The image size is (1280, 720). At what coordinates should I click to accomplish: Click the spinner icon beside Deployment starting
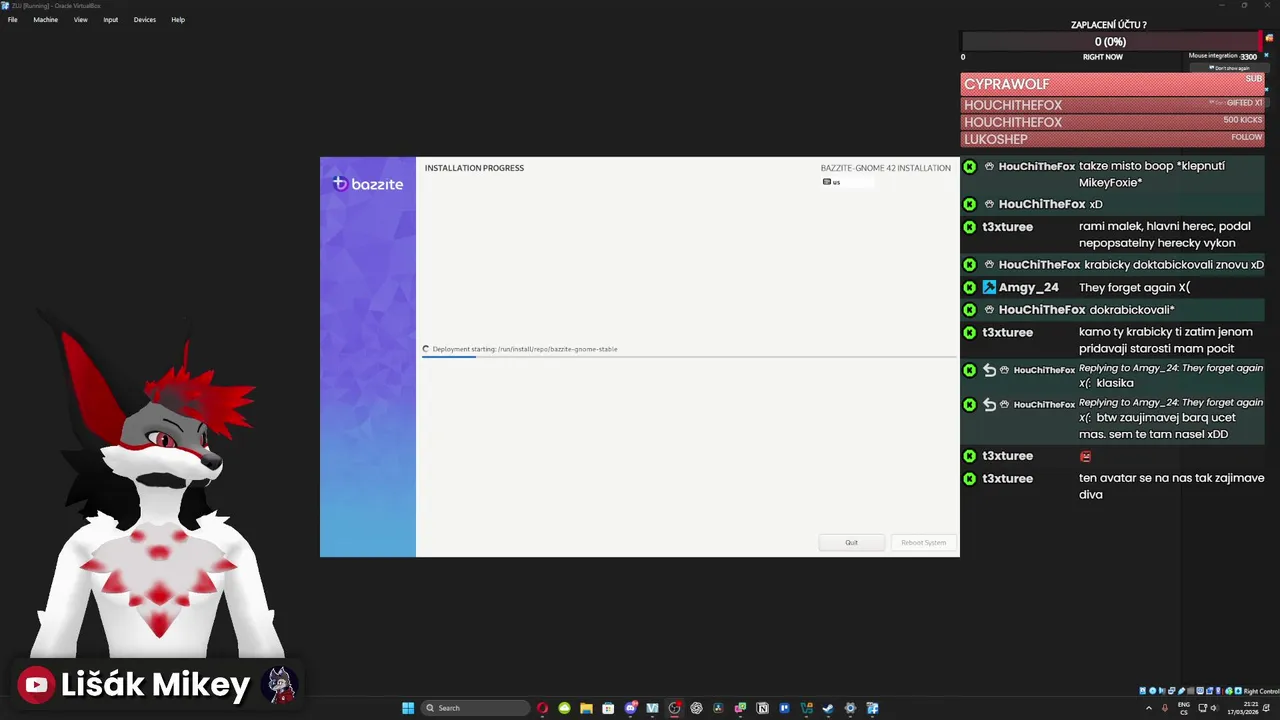(x=426, y=349)
